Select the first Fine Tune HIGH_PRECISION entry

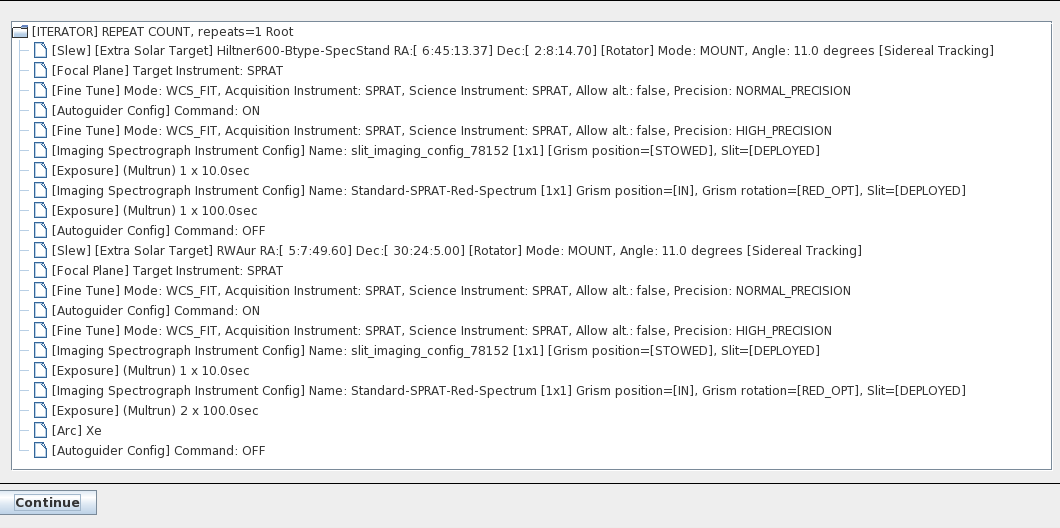[441, 130]
